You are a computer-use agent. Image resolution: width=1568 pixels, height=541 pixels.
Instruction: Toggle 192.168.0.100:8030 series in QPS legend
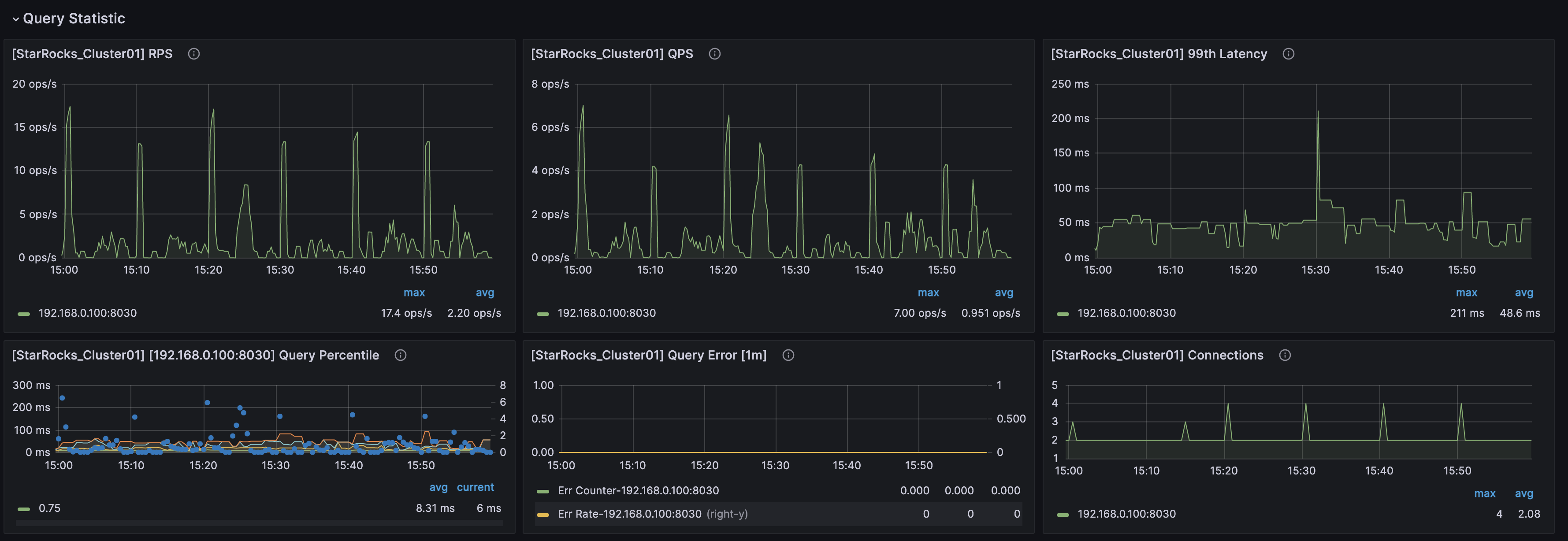[x=607, y=313]
